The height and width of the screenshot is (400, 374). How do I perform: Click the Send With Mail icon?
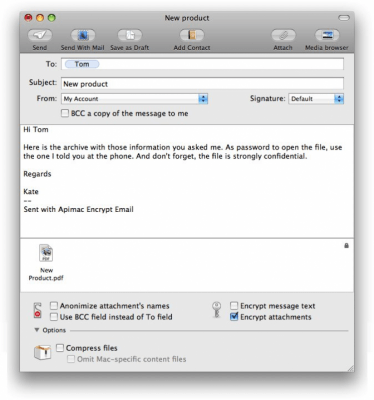83,35
